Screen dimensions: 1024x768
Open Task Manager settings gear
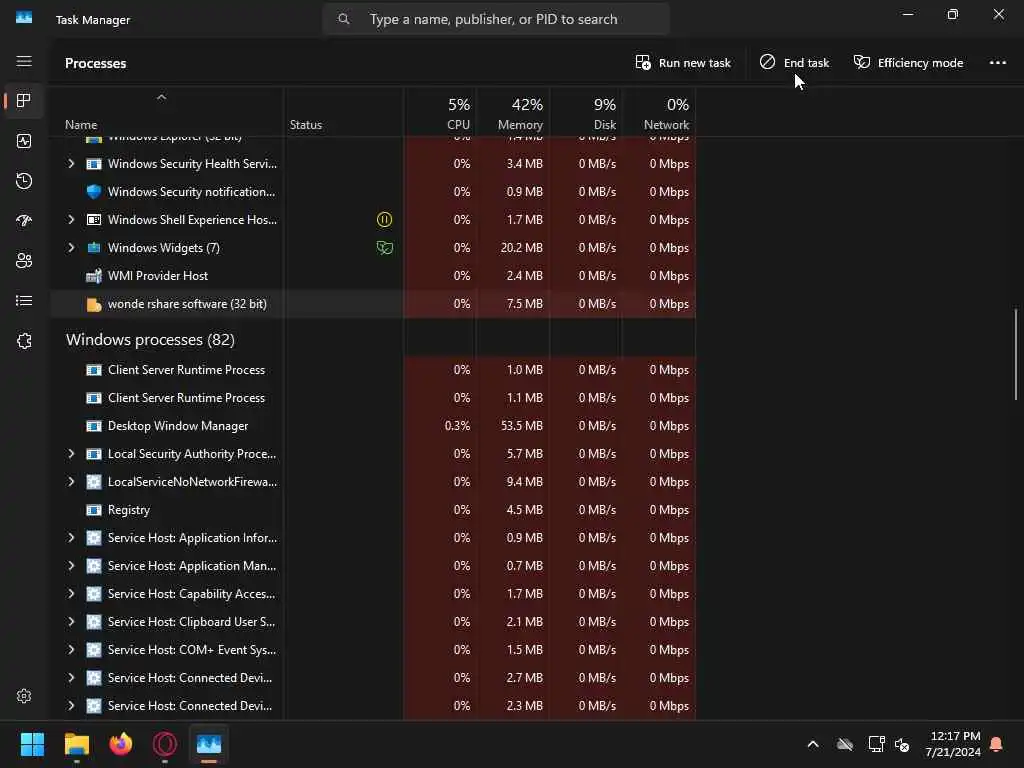tap(24, 696)
